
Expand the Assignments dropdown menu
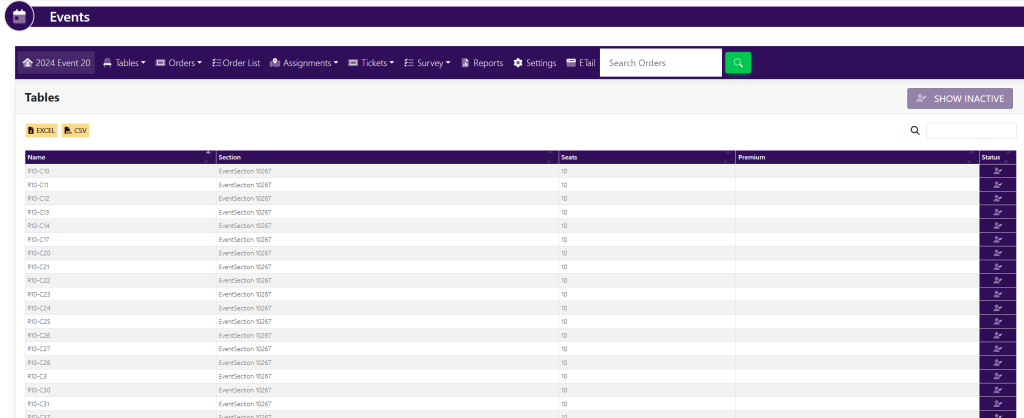coord(304,63)
